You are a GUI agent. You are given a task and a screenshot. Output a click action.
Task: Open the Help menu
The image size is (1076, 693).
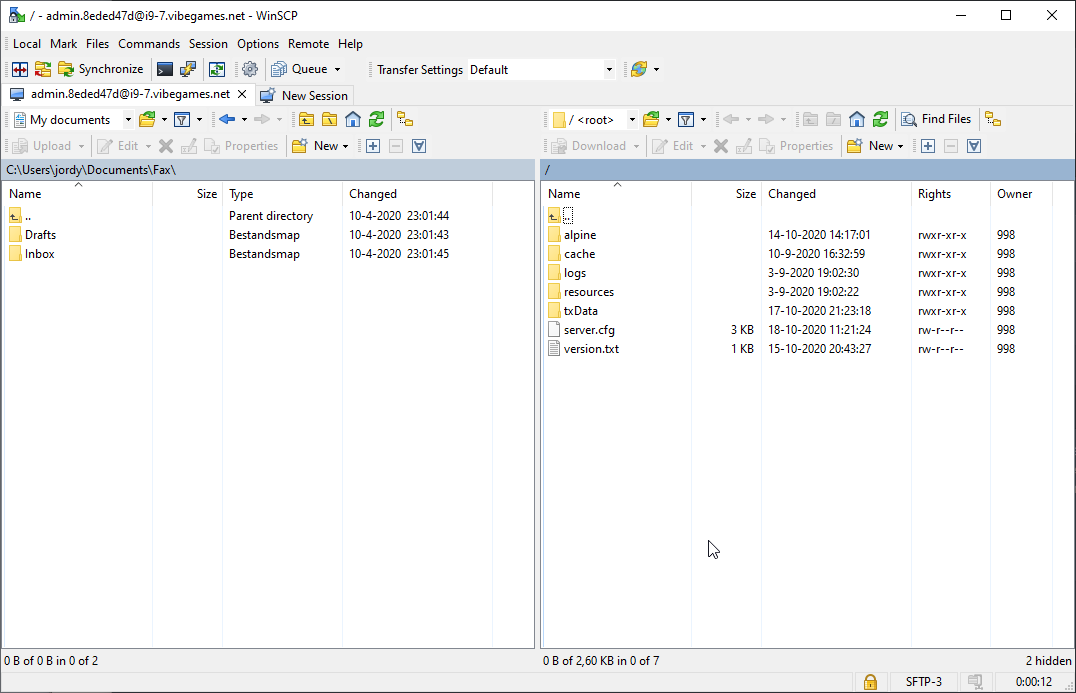click(x=350, y=44)
